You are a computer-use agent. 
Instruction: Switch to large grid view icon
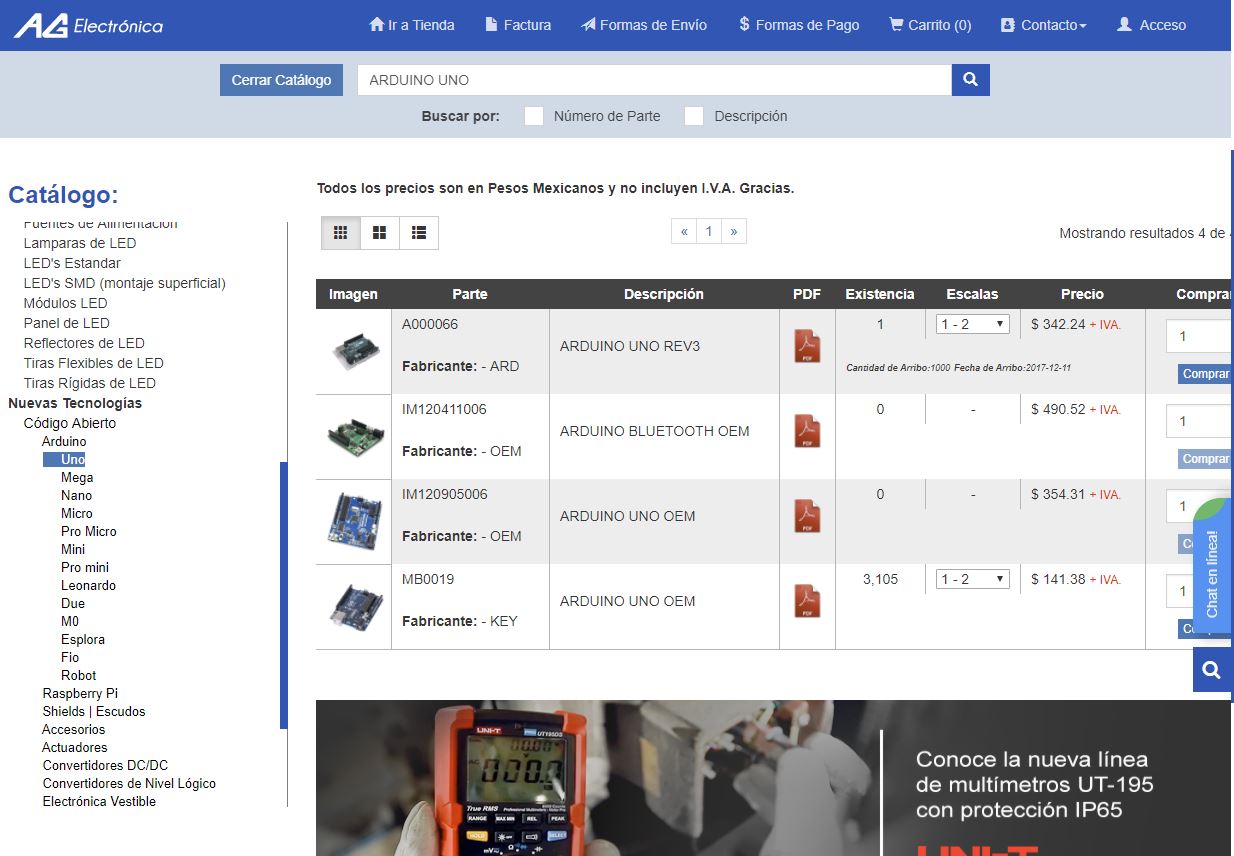(379, 233)
